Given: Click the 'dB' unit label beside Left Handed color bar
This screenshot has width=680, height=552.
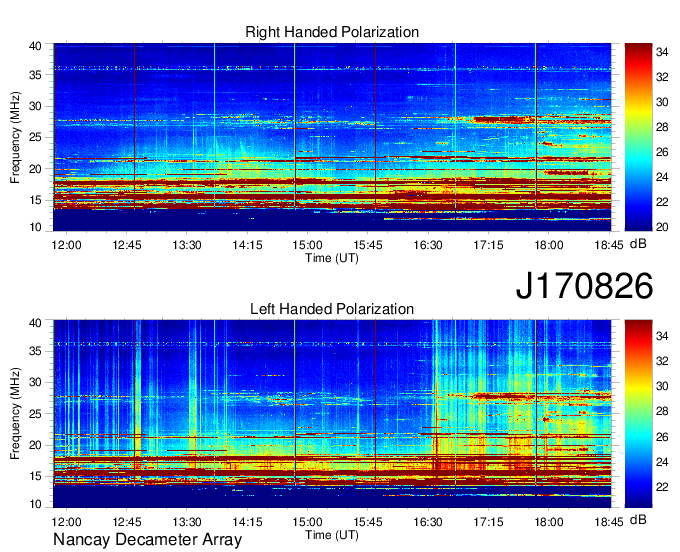Looking at the screenshot, I should click(638, 520).
